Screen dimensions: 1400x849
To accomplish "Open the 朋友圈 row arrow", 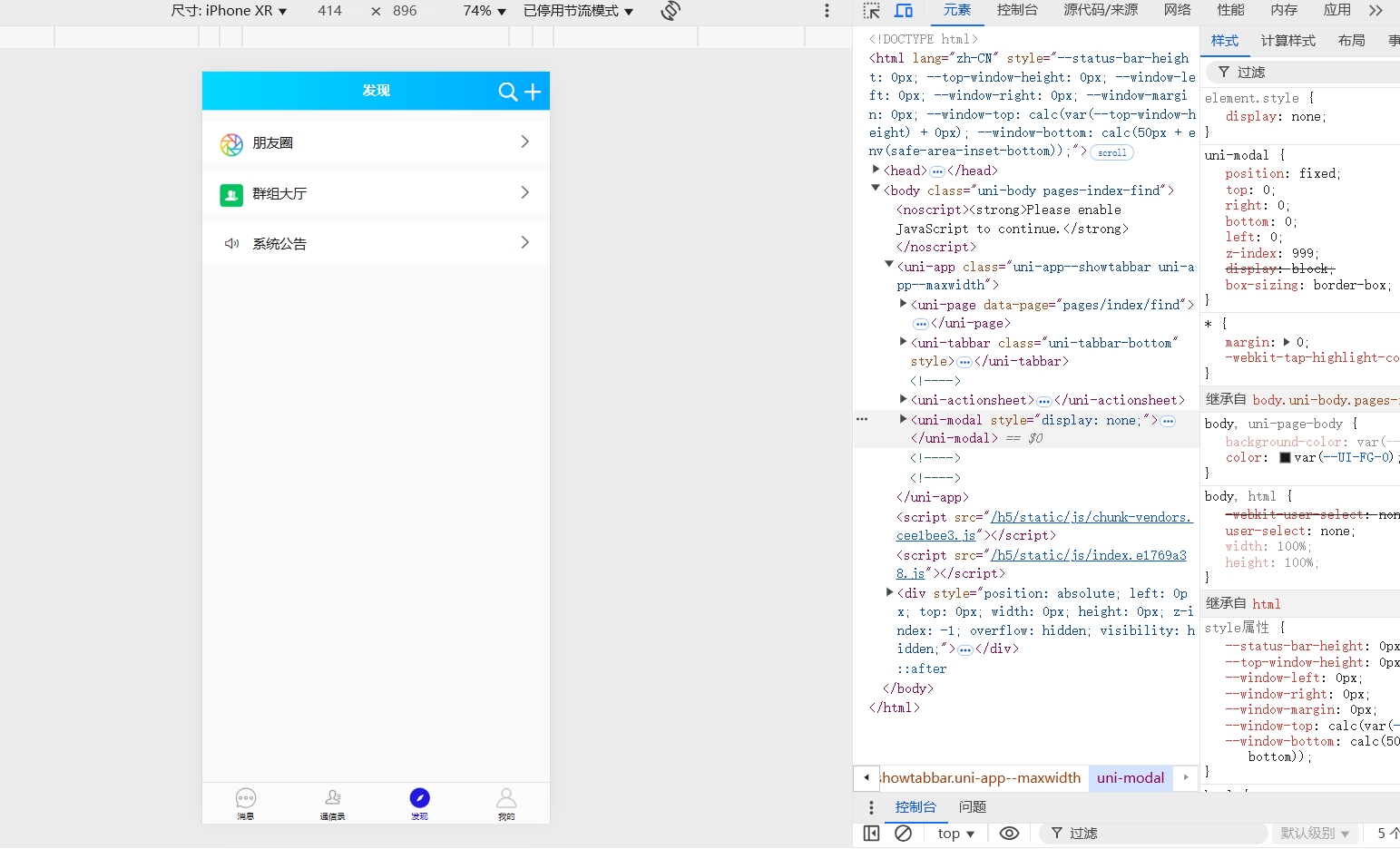I will click(524, 141).
